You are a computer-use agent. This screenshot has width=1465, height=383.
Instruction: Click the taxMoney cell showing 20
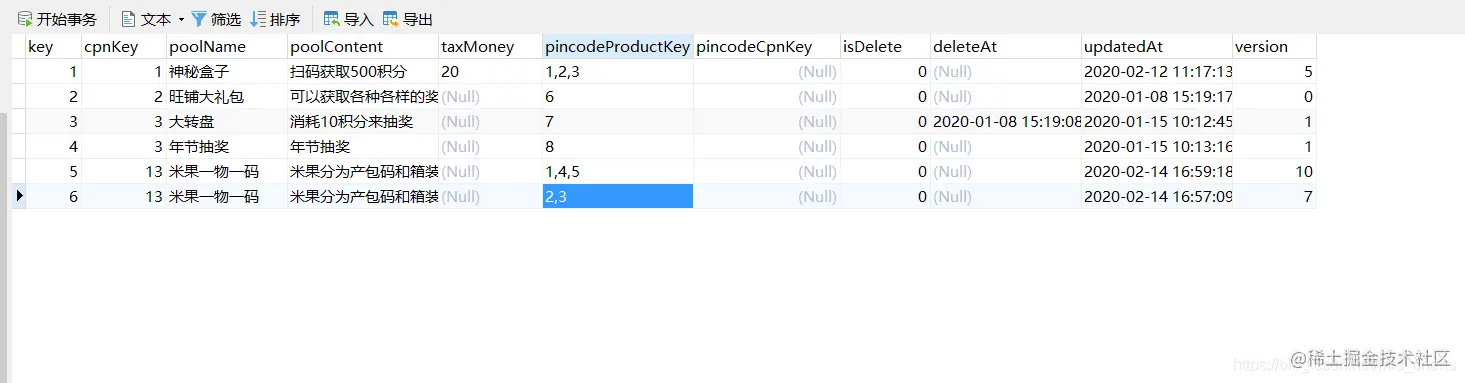(490, 72)
